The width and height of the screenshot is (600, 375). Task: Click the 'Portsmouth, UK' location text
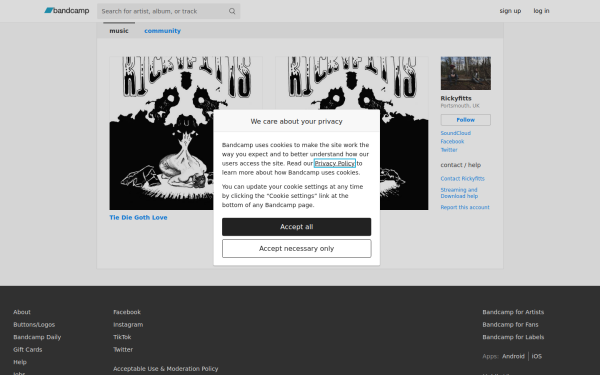[x=460, y=106]
